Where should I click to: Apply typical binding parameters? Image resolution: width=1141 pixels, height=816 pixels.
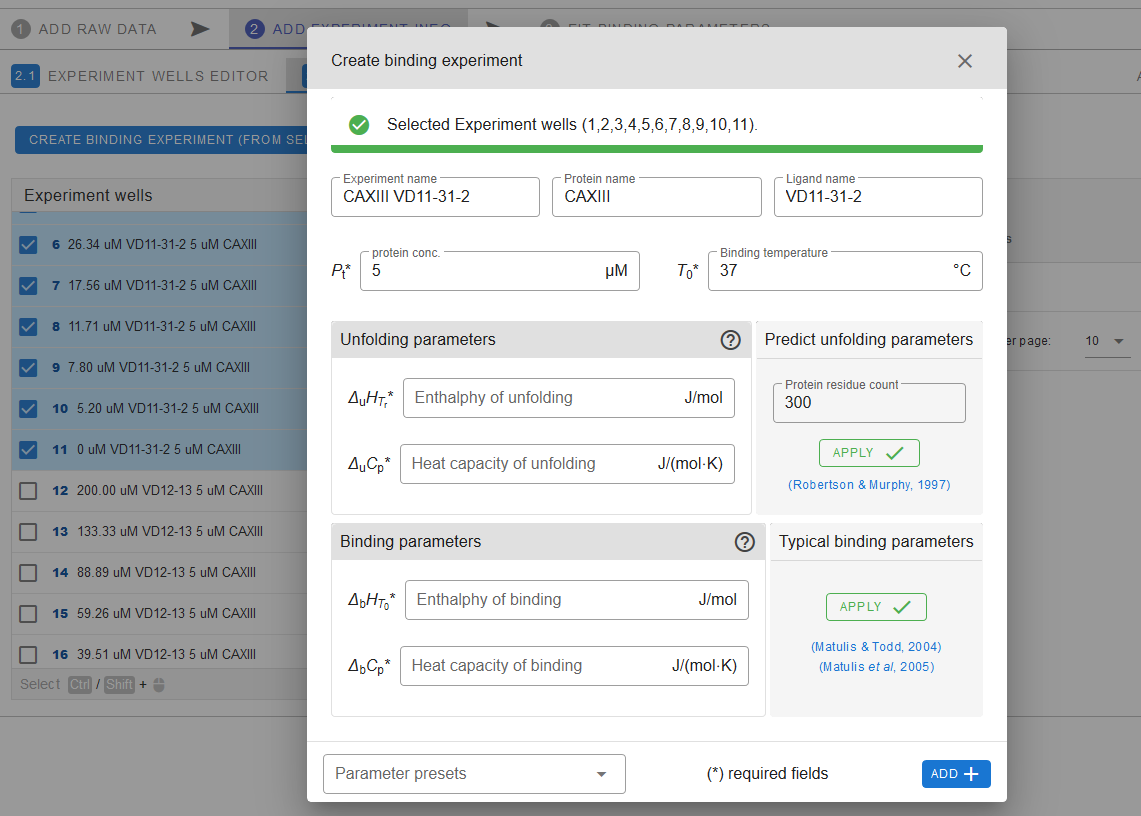click(875, 607)
